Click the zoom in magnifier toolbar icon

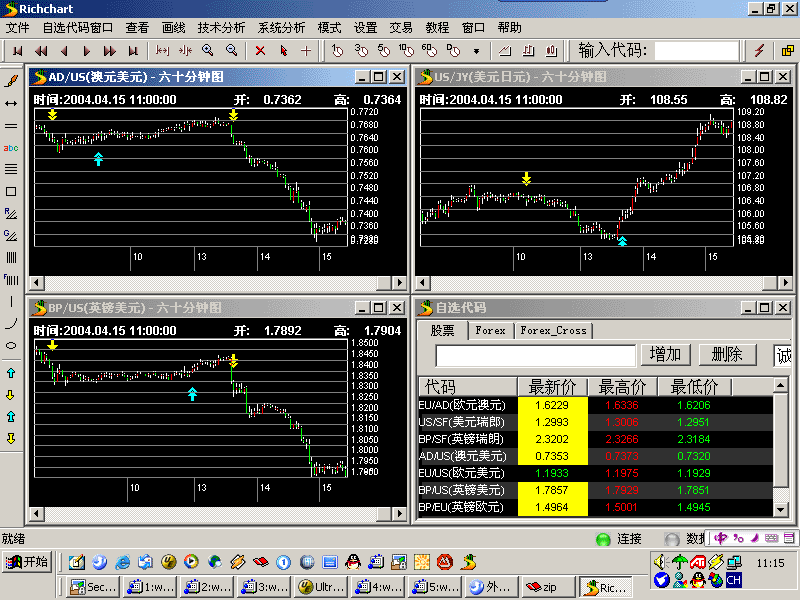point(207,51)
